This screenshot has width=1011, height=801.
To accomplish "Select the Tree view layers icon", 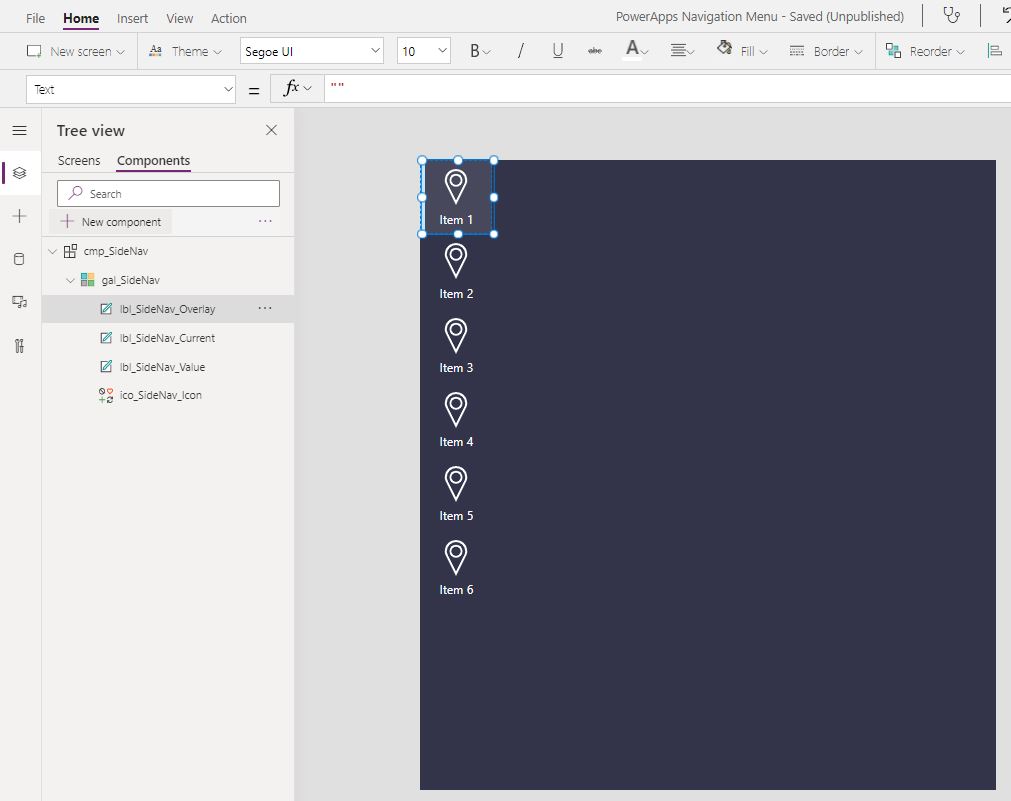I will tap(19, 173).
